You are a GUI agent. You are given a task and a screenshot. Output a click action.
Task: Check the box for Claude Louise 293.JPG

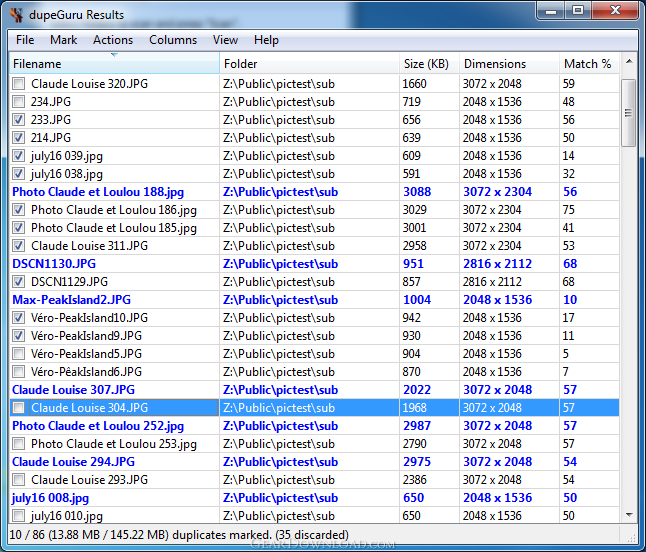pyautogui.click(x=18, y=480)
